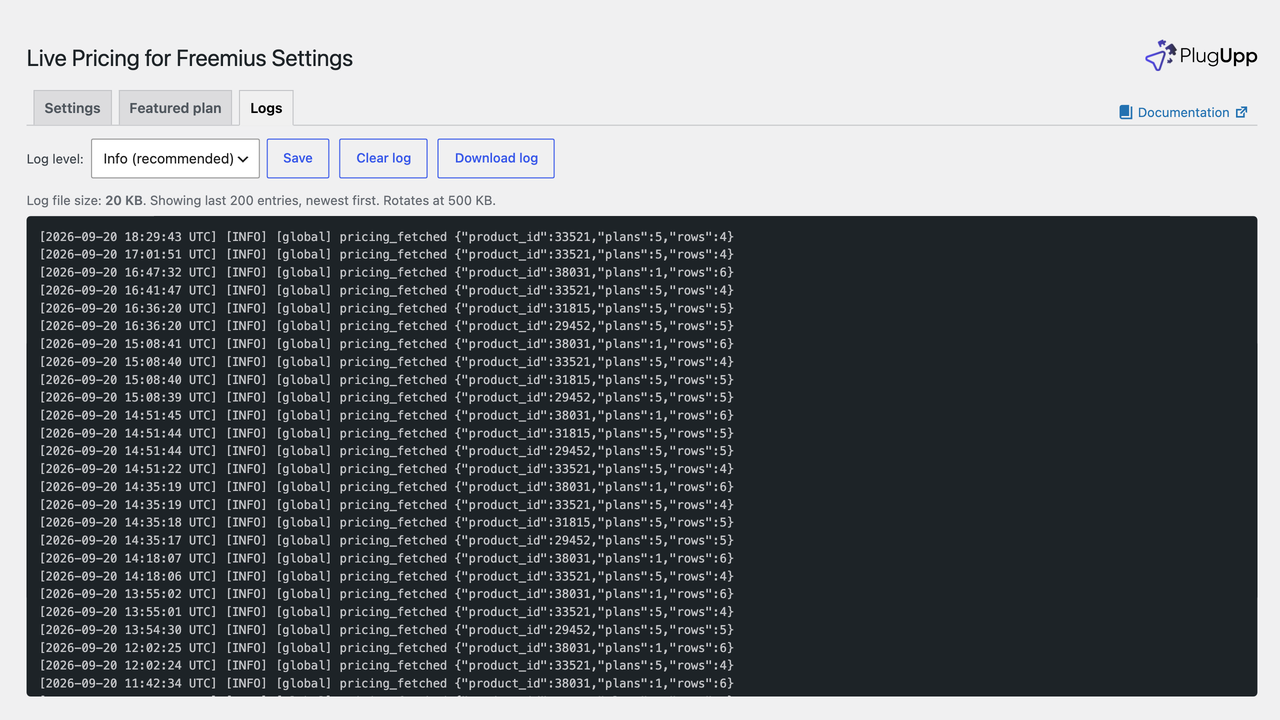Image resolution: width=1280 pixels, height=720 pixels.
Task: Open the Log level dropdown
Action: coord(175,158)
